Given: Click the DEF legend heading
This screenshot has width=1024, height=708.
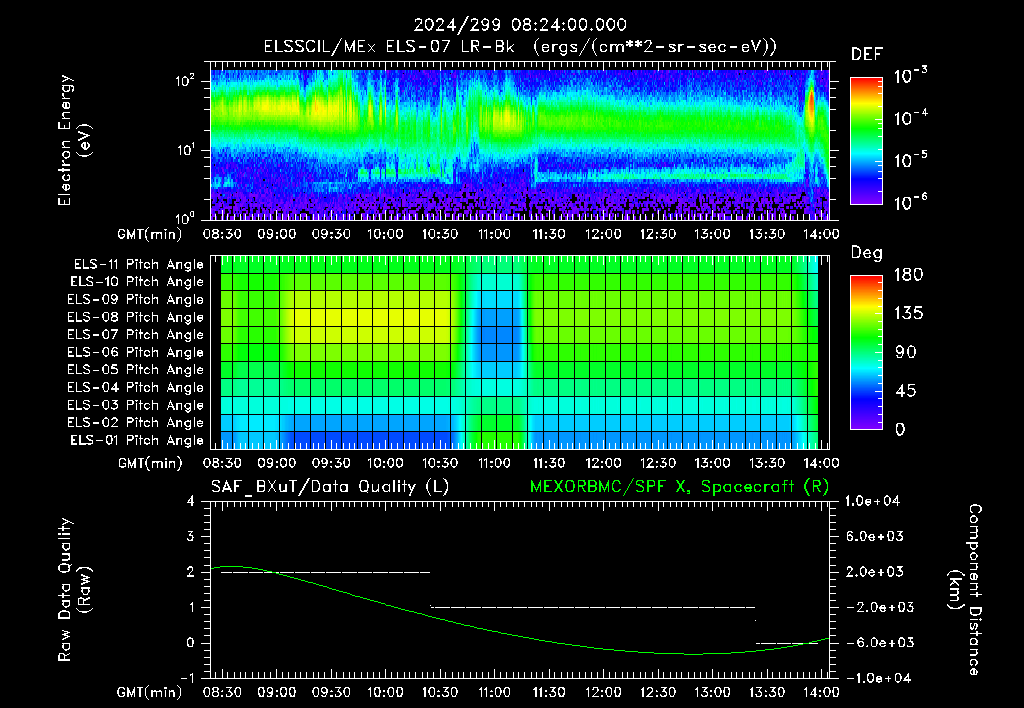Looking at the screenshot, I should tap(867, 55).
